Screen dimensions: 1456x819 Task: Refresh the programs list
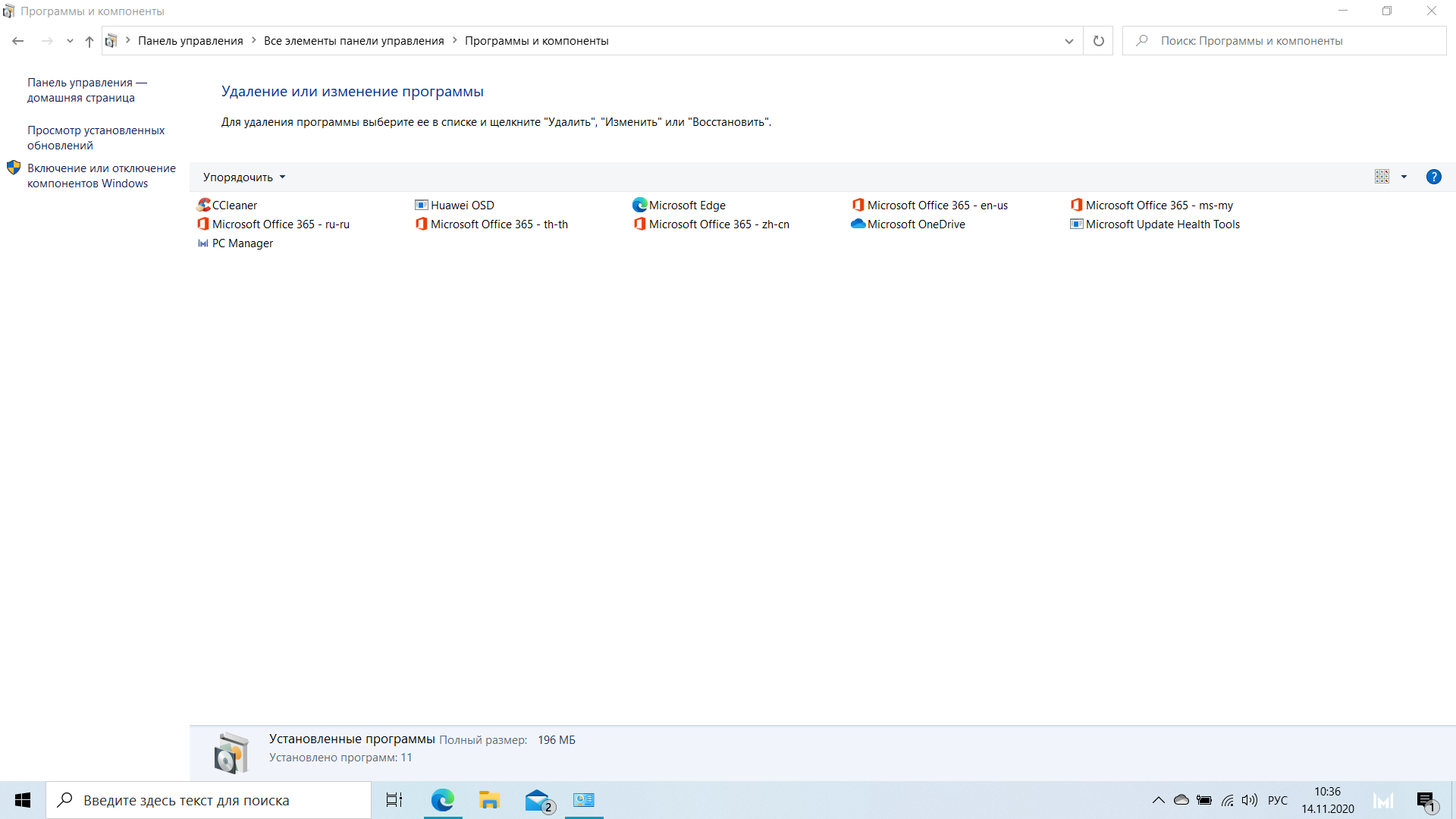point(1098,40)
